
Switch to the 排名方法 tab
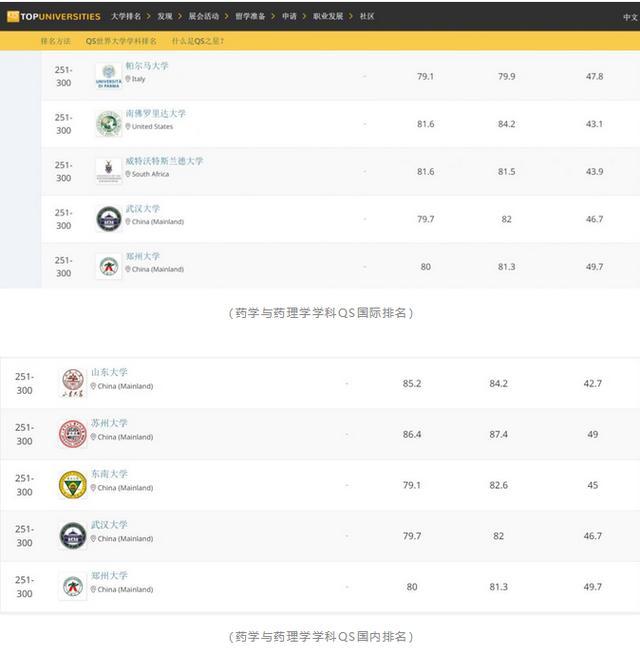pos(56,41)
